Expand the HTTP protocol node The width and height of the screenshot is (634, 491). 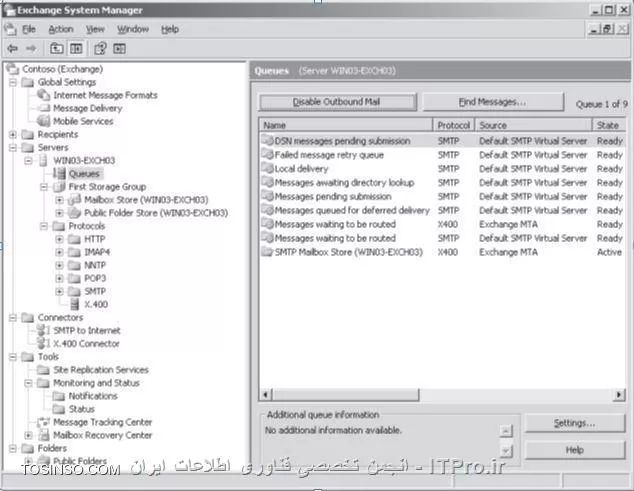click(59, 239)
